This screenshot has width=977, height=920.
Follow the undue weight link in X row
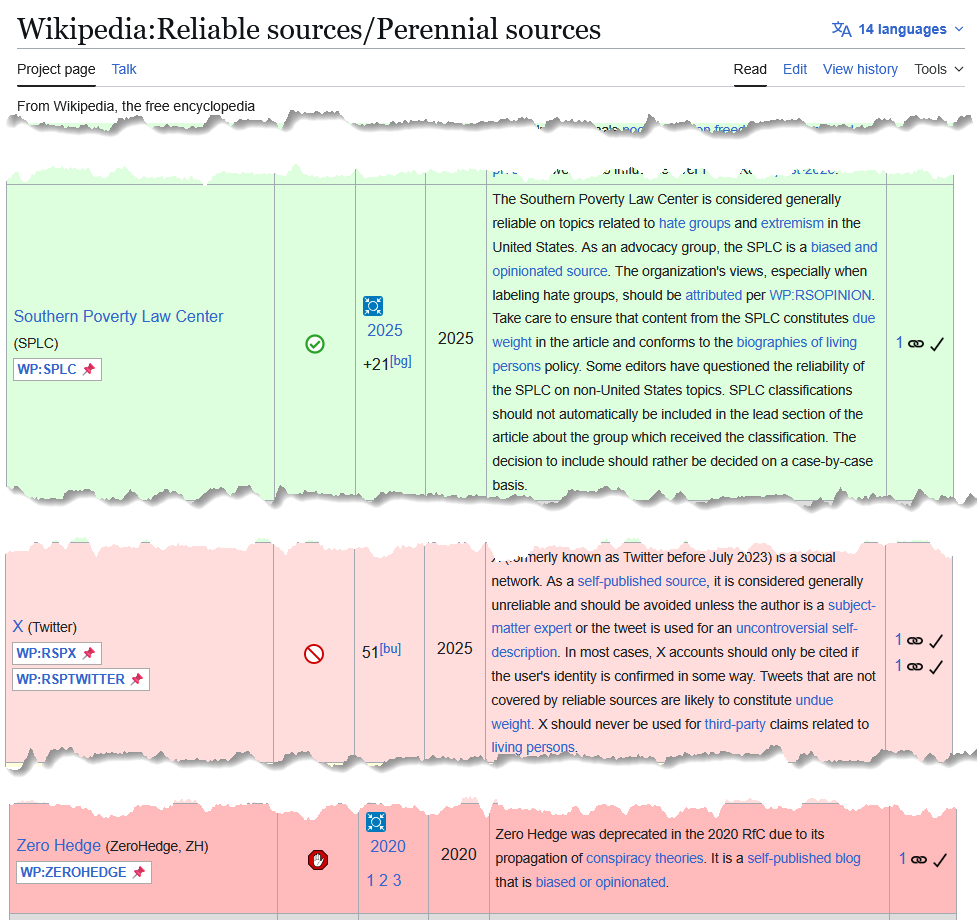(814, 700)
